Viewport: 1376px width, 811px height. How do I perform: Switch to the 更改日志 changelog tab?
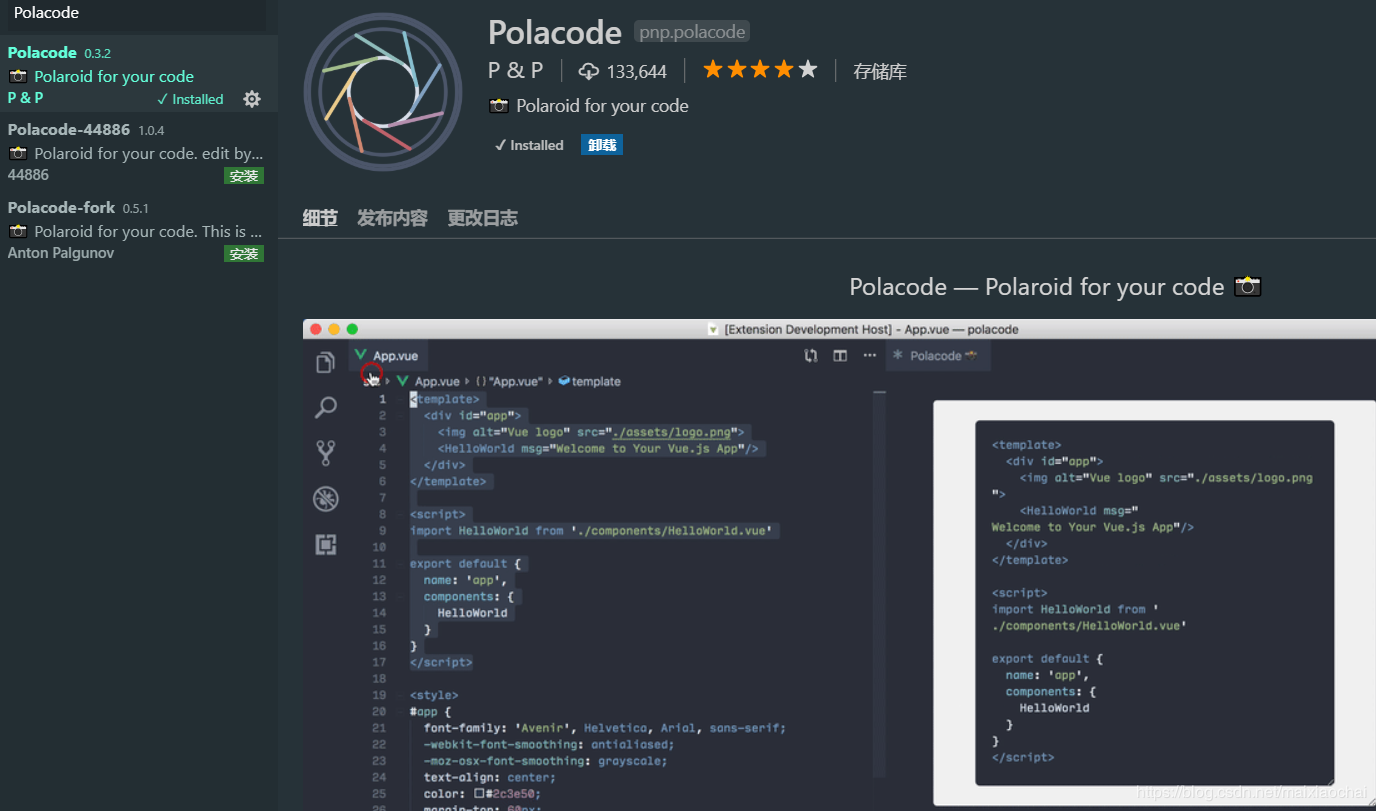[482, 218]
